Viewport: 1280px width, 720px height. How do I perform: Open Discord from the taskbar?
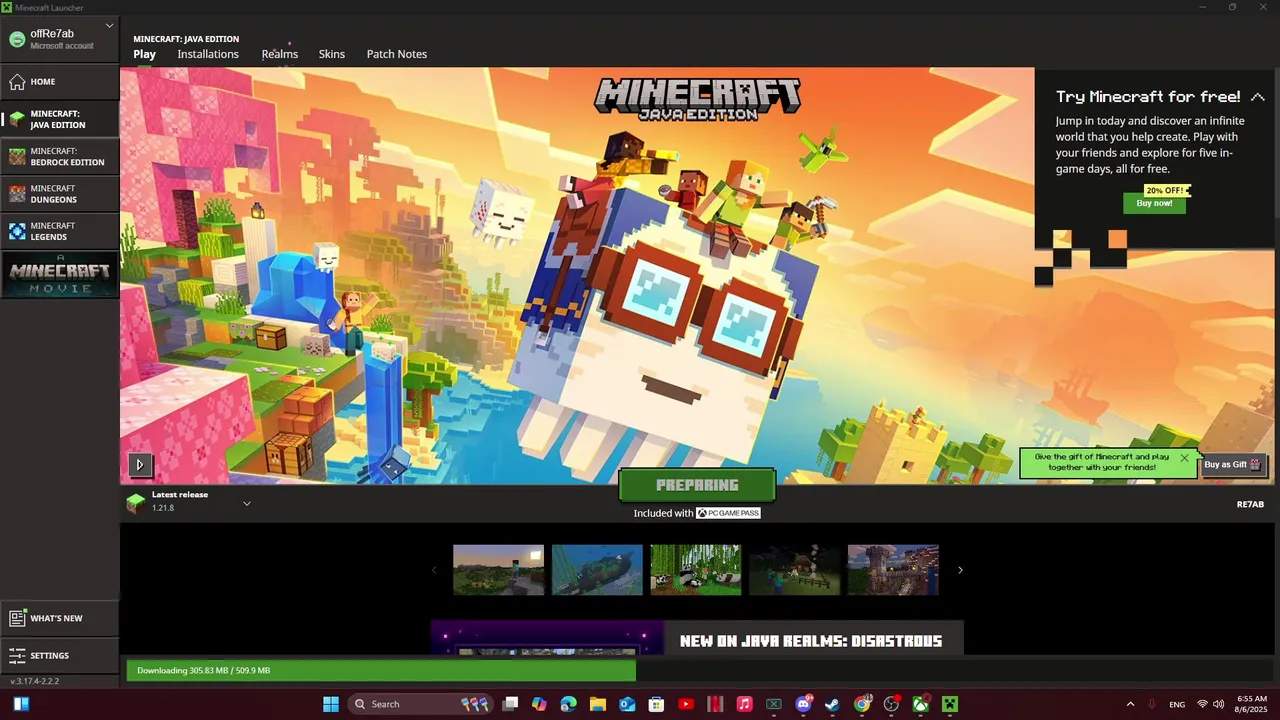click(x=803, y=704)
